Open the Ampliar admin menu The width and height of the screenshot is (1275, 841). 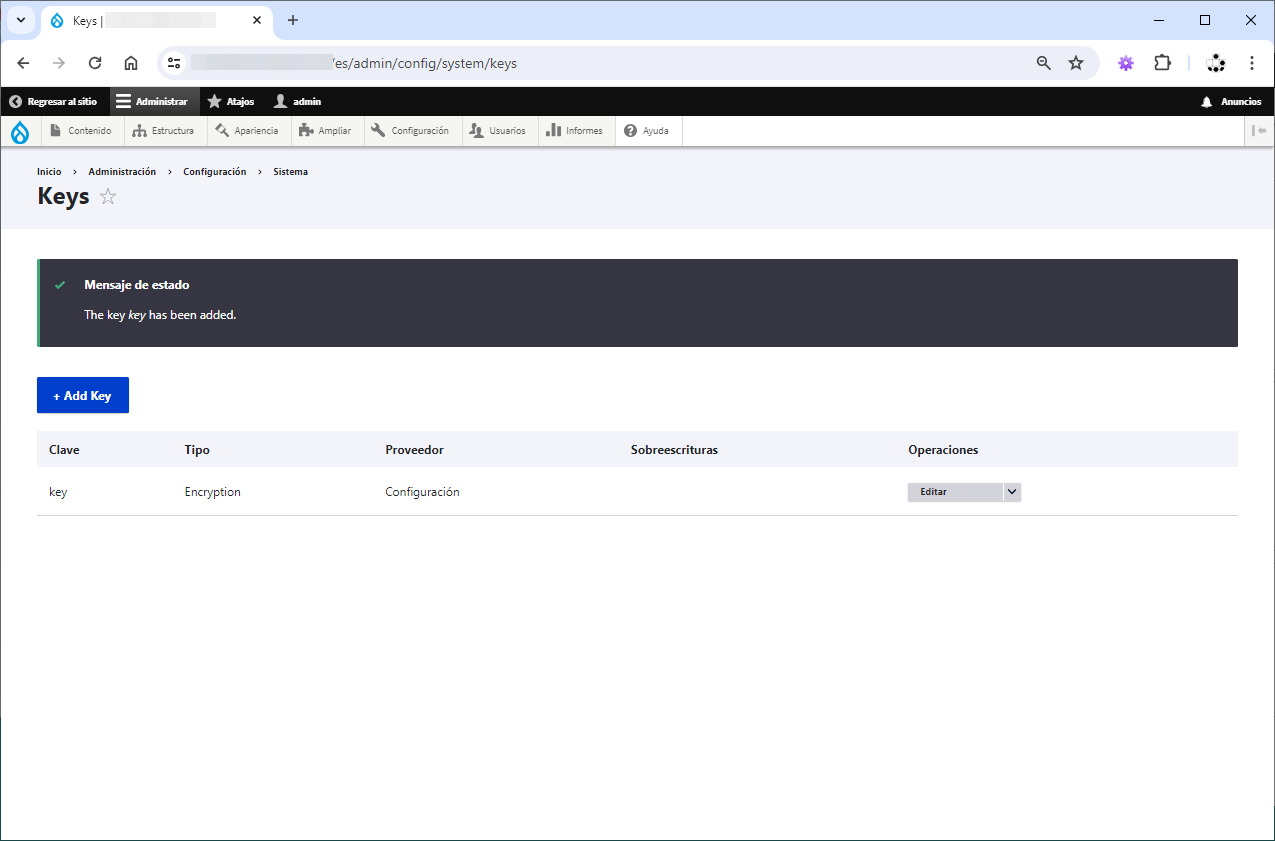coord(327,131)
